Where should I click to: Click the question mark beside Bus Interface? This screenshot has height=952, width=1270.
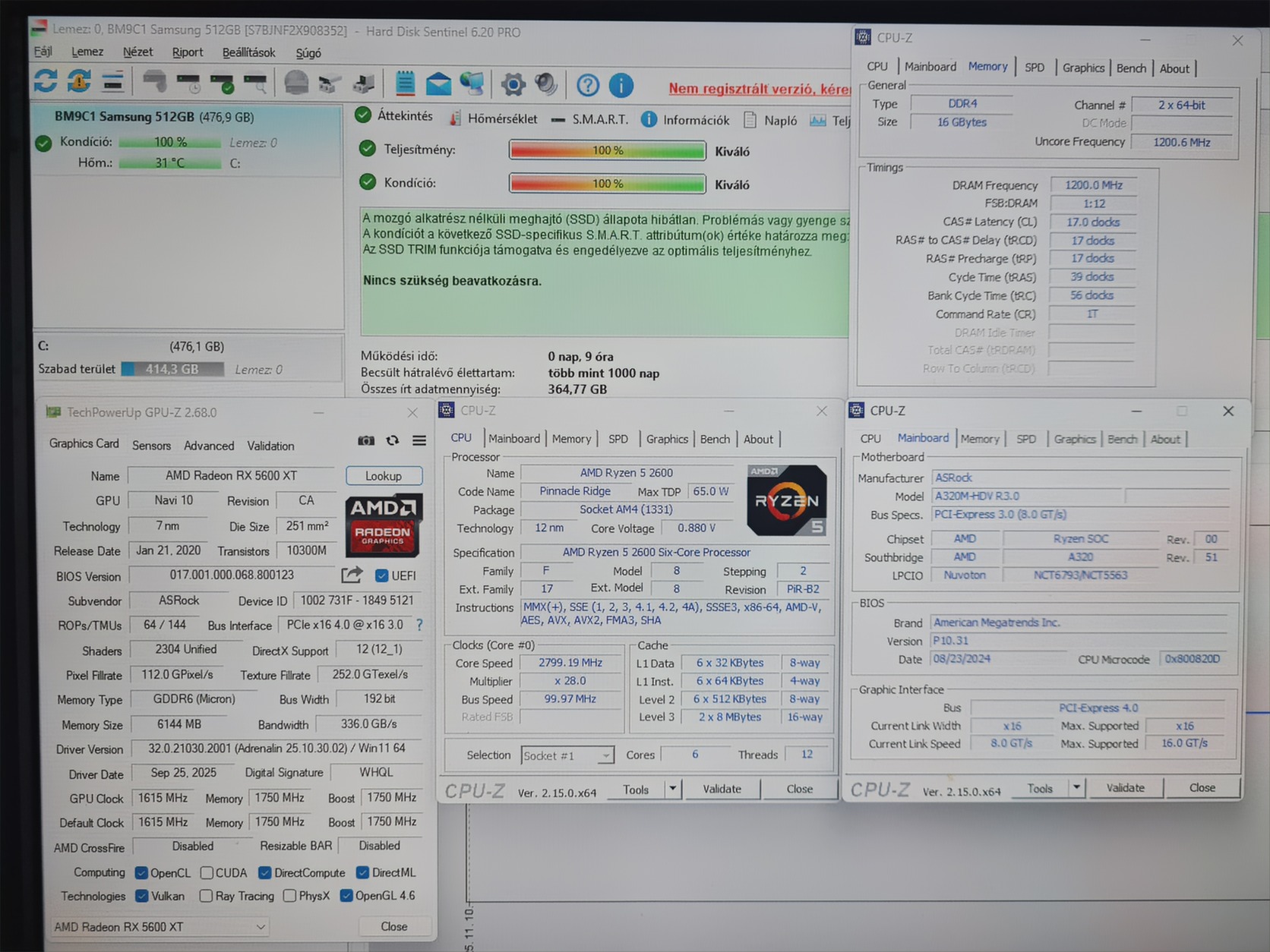click(419, 625)
